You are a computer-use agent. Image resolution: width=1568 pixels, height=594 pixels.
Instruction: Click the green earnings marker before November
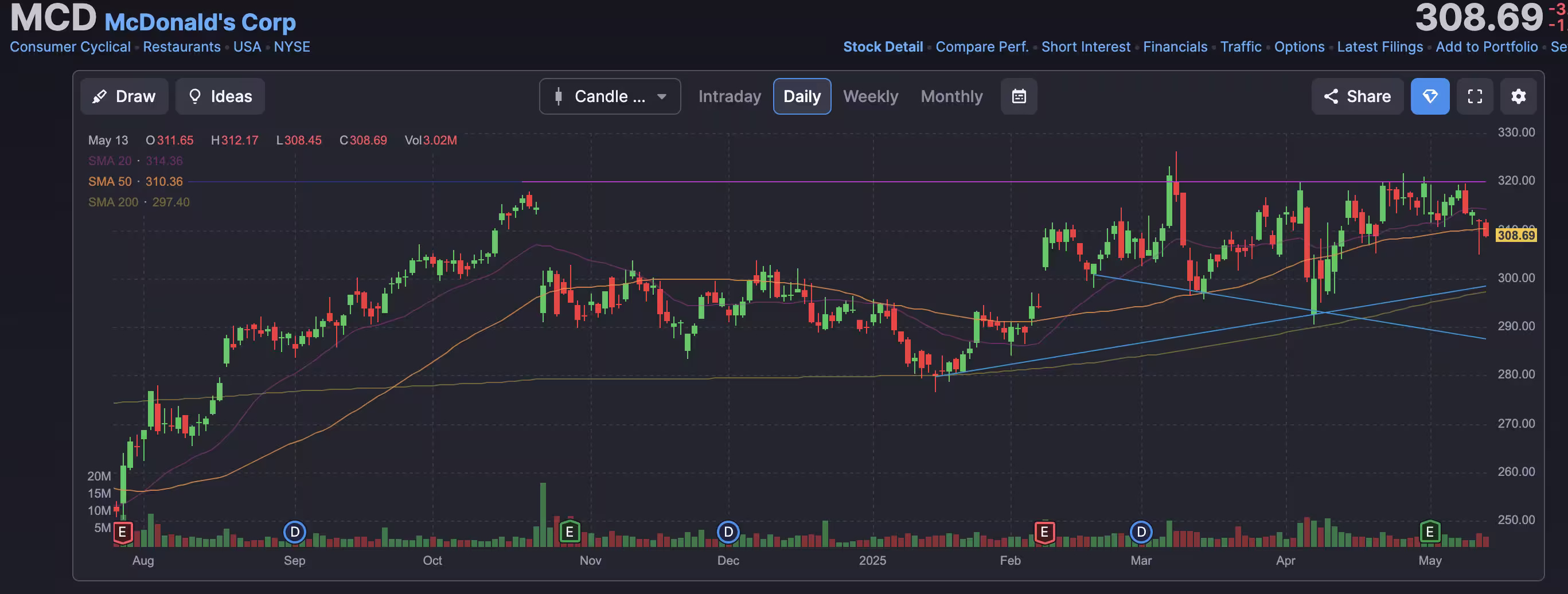point(569,532)
